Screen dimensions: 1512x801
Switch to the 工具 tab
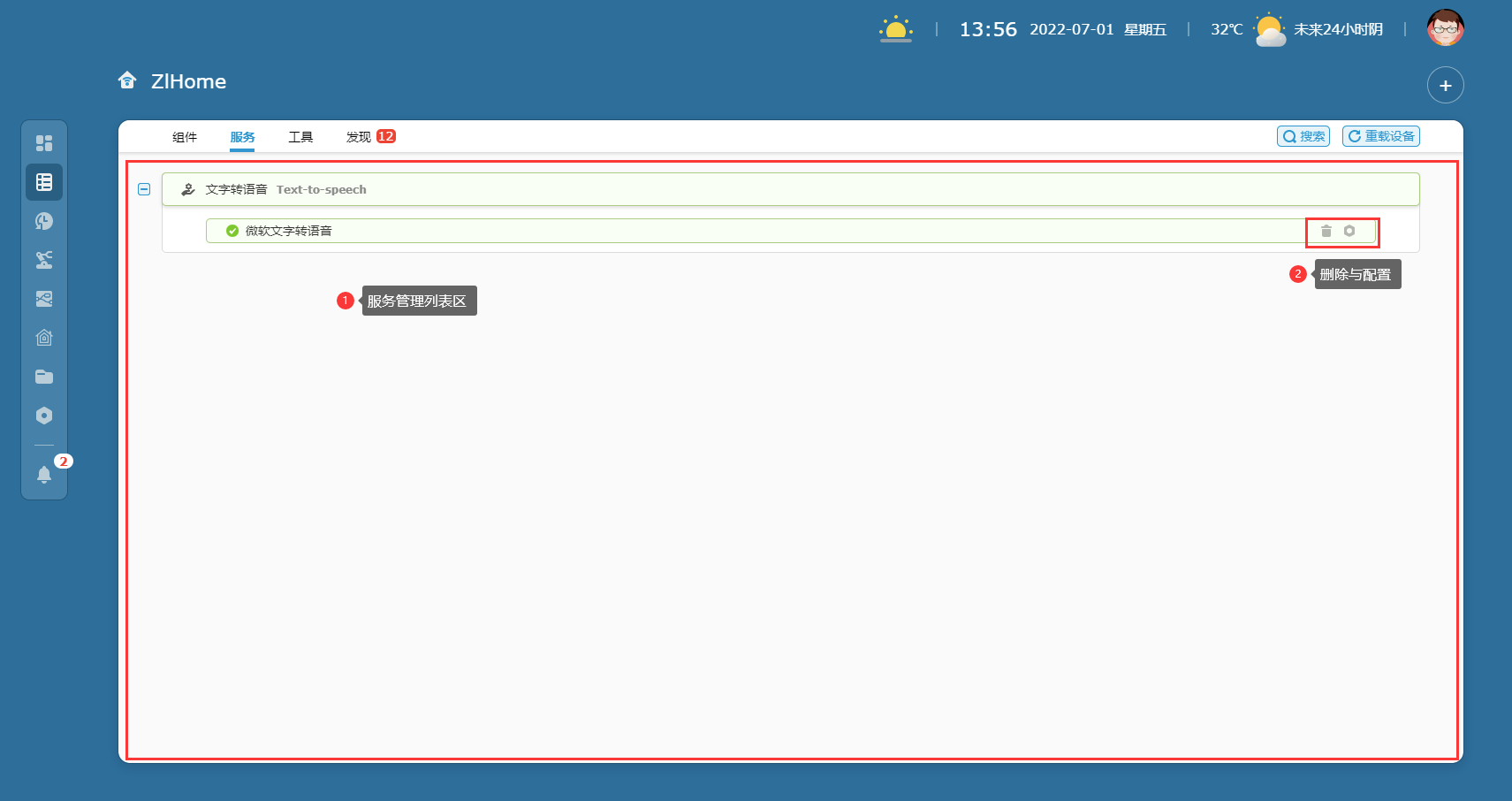coord(300,137)
